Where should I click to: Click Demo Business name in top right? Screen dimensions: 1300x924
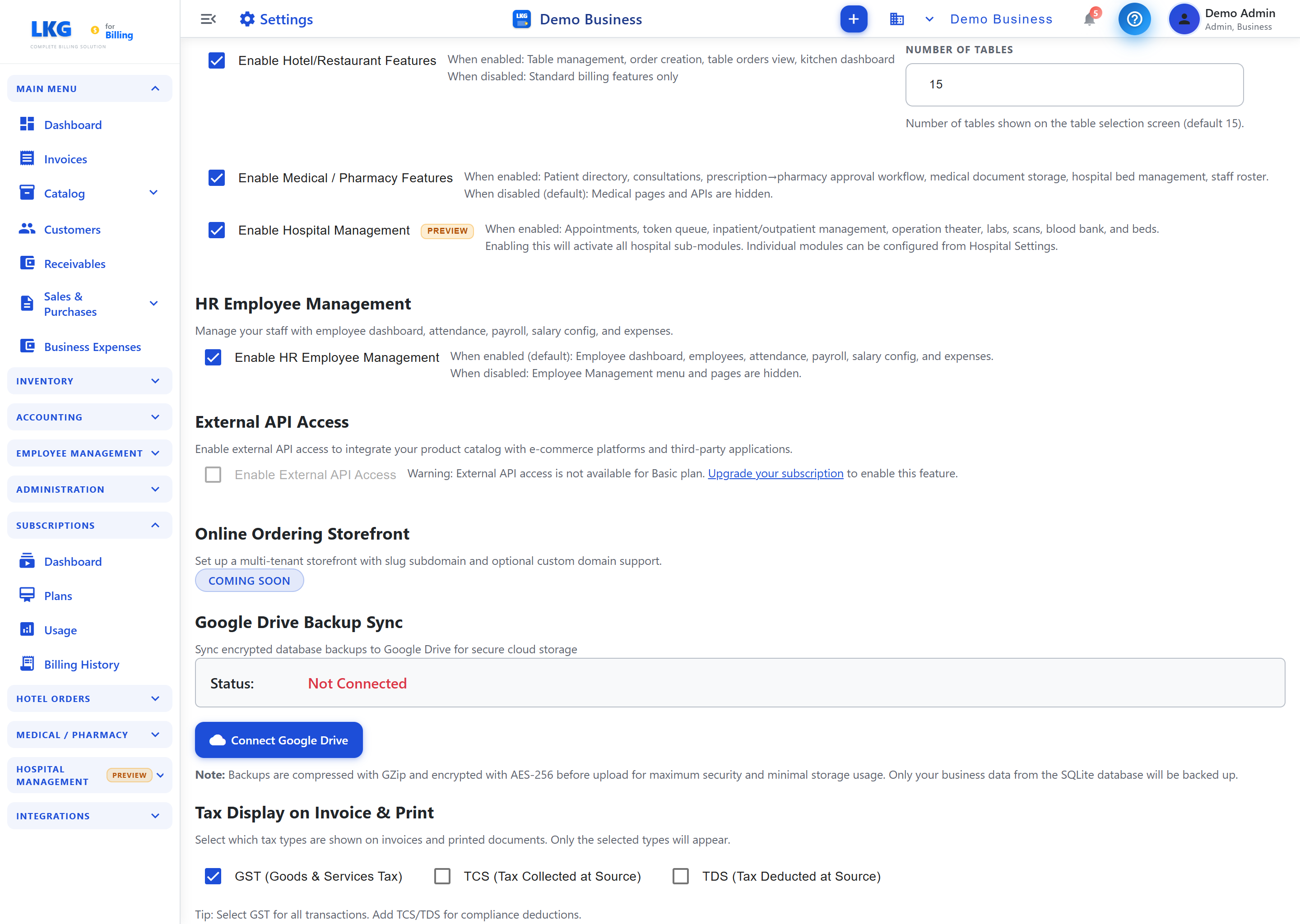(x=1001, y=19)
